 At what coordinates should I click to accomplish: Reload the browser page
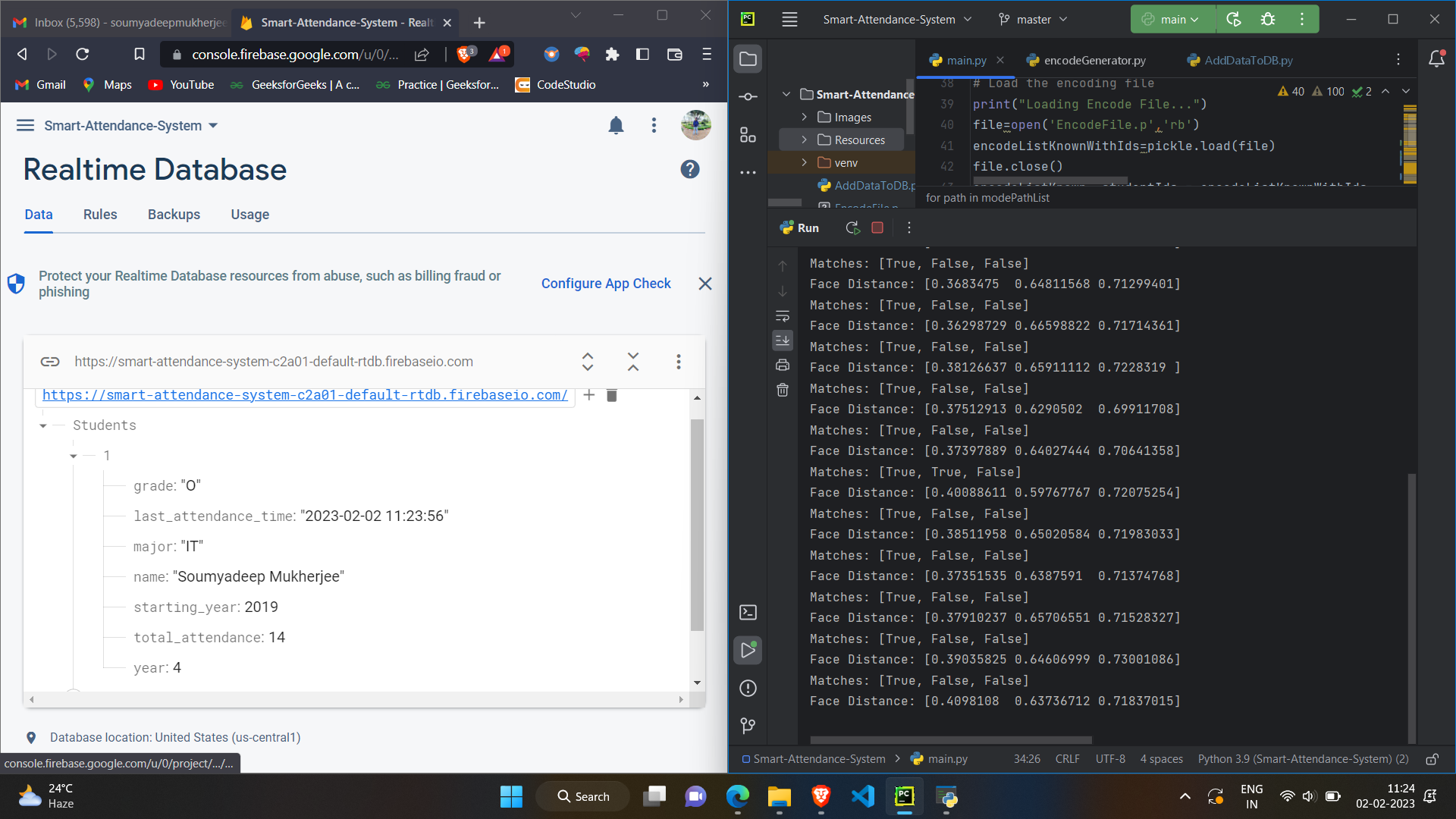83,54
